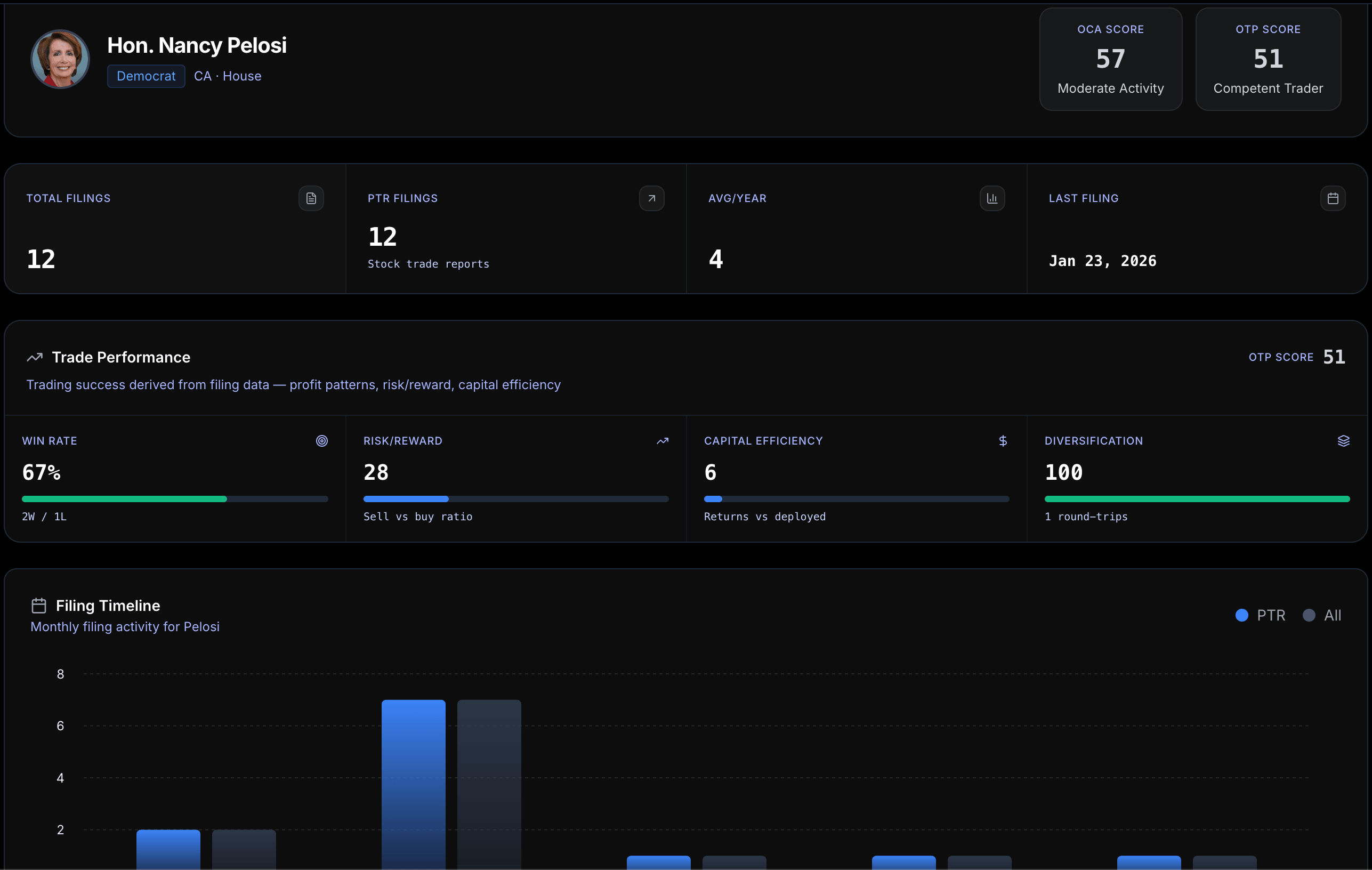The image size is (1372, 870).
Task: Click the y-axis label 8
Action: point(60,674)
